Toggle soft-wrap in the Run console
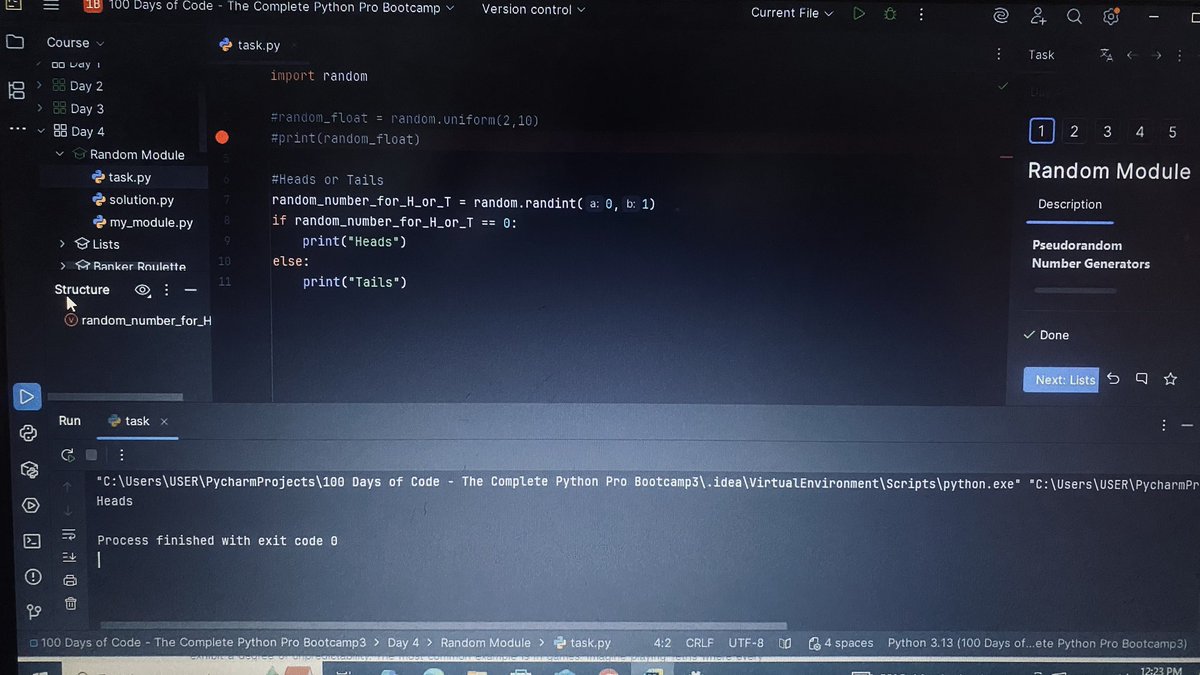Screen dimensions: 1200x675 (69, 534)
